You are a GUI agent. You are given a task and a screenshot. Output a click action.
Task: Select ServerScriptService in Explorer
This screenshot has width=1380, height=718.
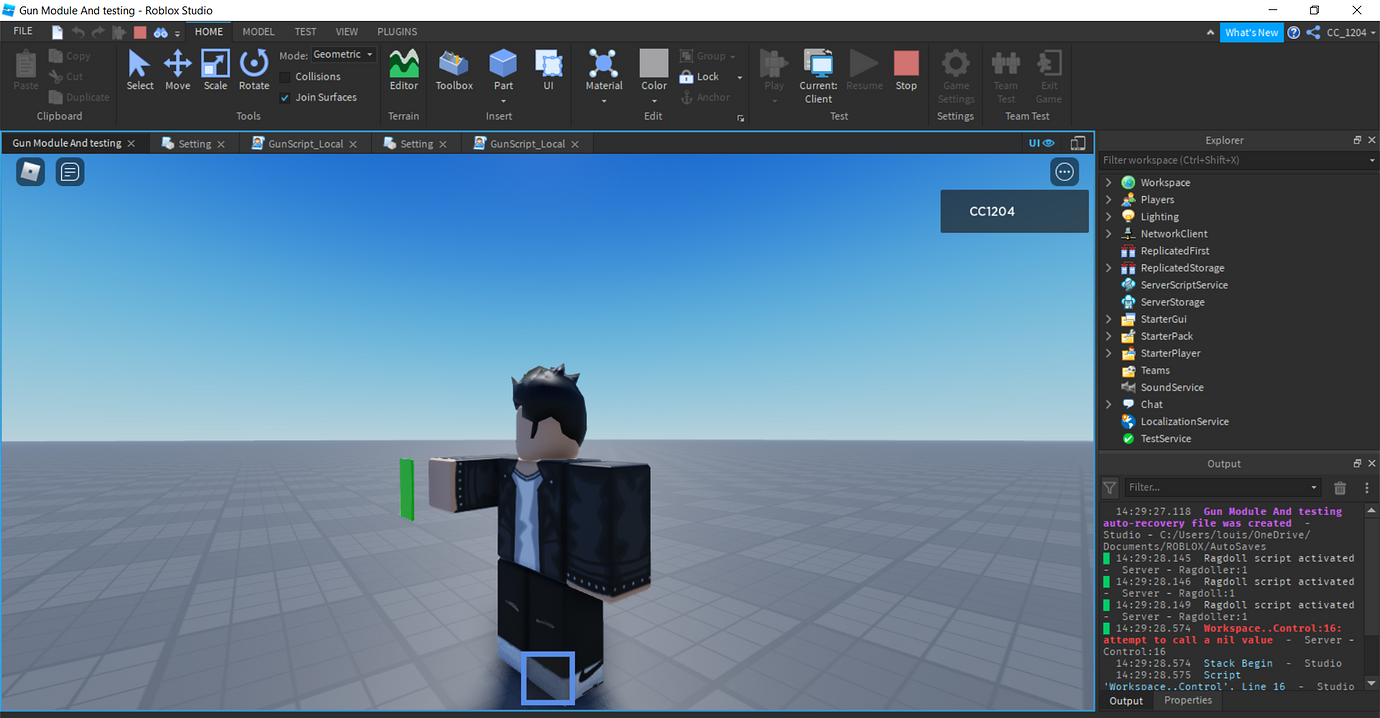(x=1183, y=285)
